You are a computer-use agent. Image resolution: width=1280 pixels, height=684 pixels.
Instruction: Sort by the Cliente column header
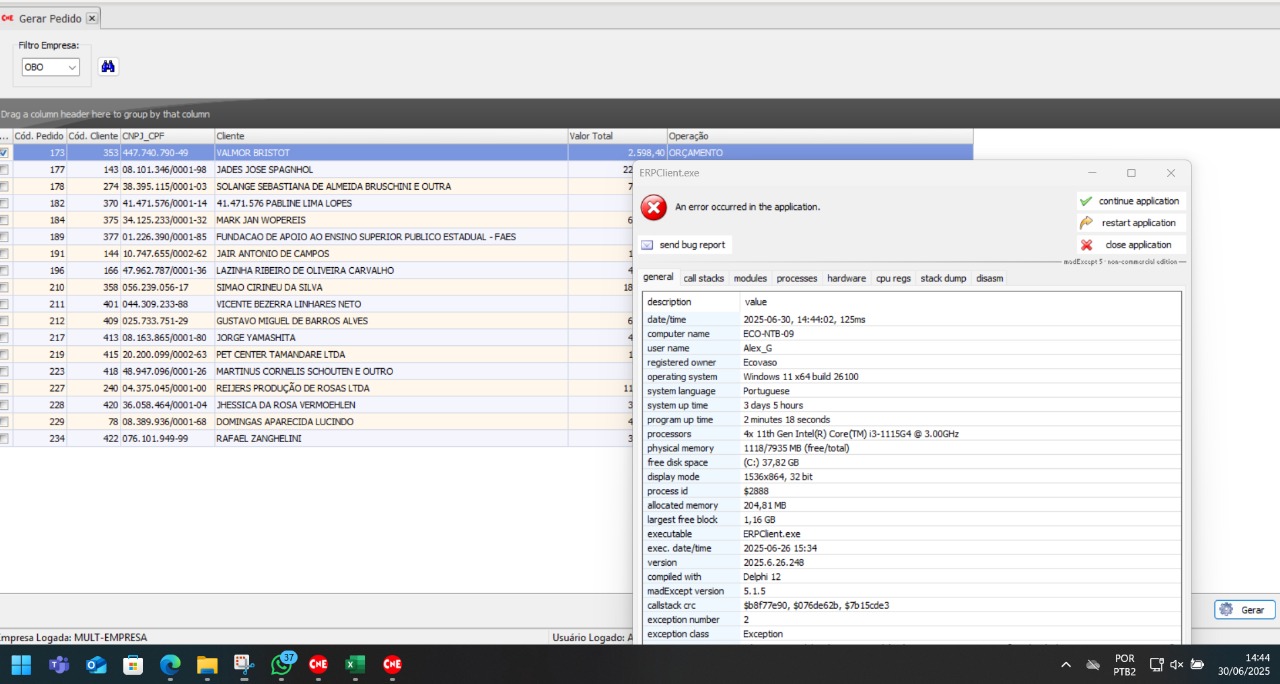pyautogui.click(x=390, y=136)
